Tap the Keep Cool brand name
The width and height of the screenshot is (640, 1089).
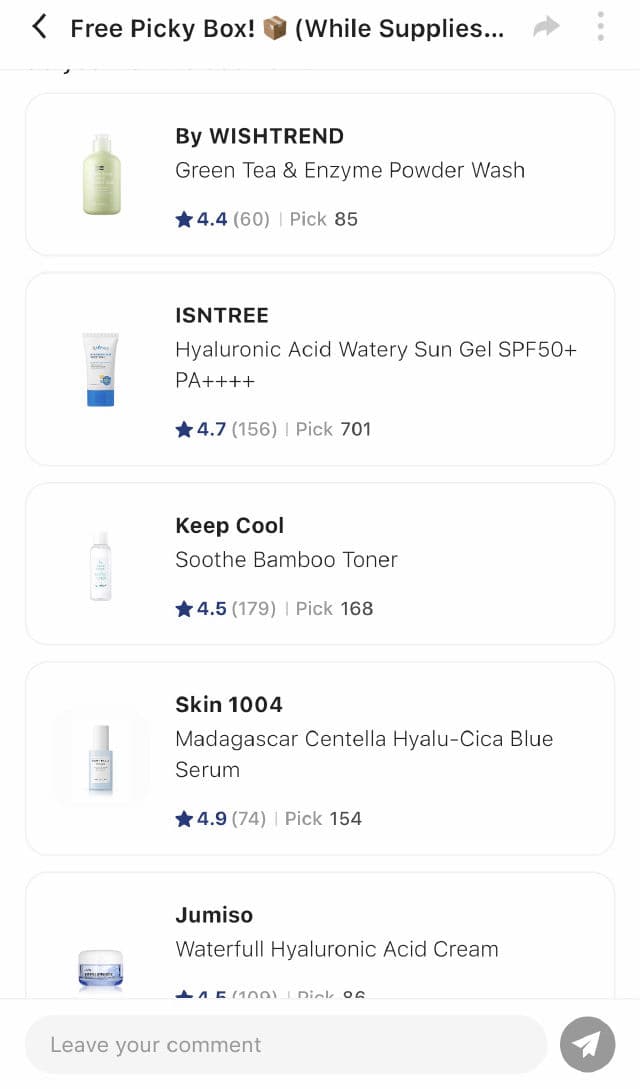pyautogui.click(x=229, y=526)
